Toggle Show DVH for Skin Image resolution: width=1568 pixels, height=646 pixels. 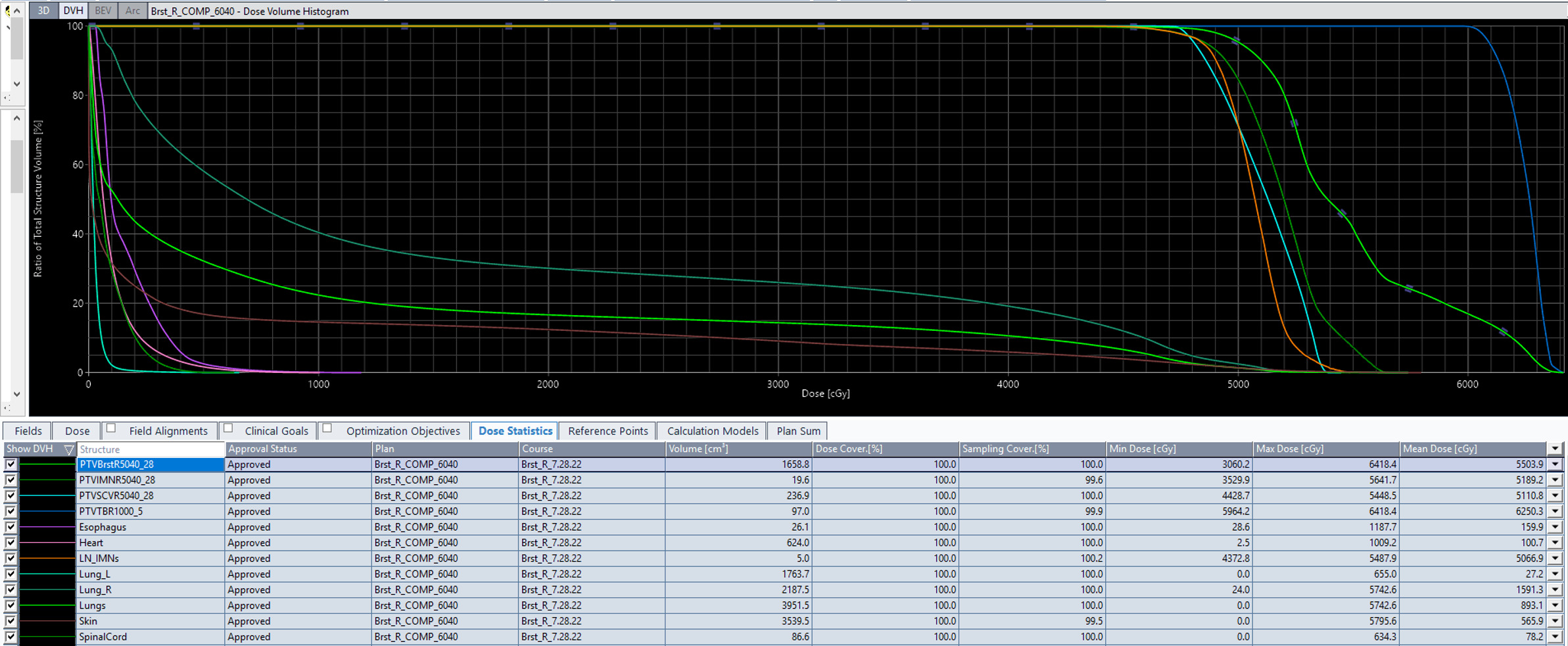[11, 621]
